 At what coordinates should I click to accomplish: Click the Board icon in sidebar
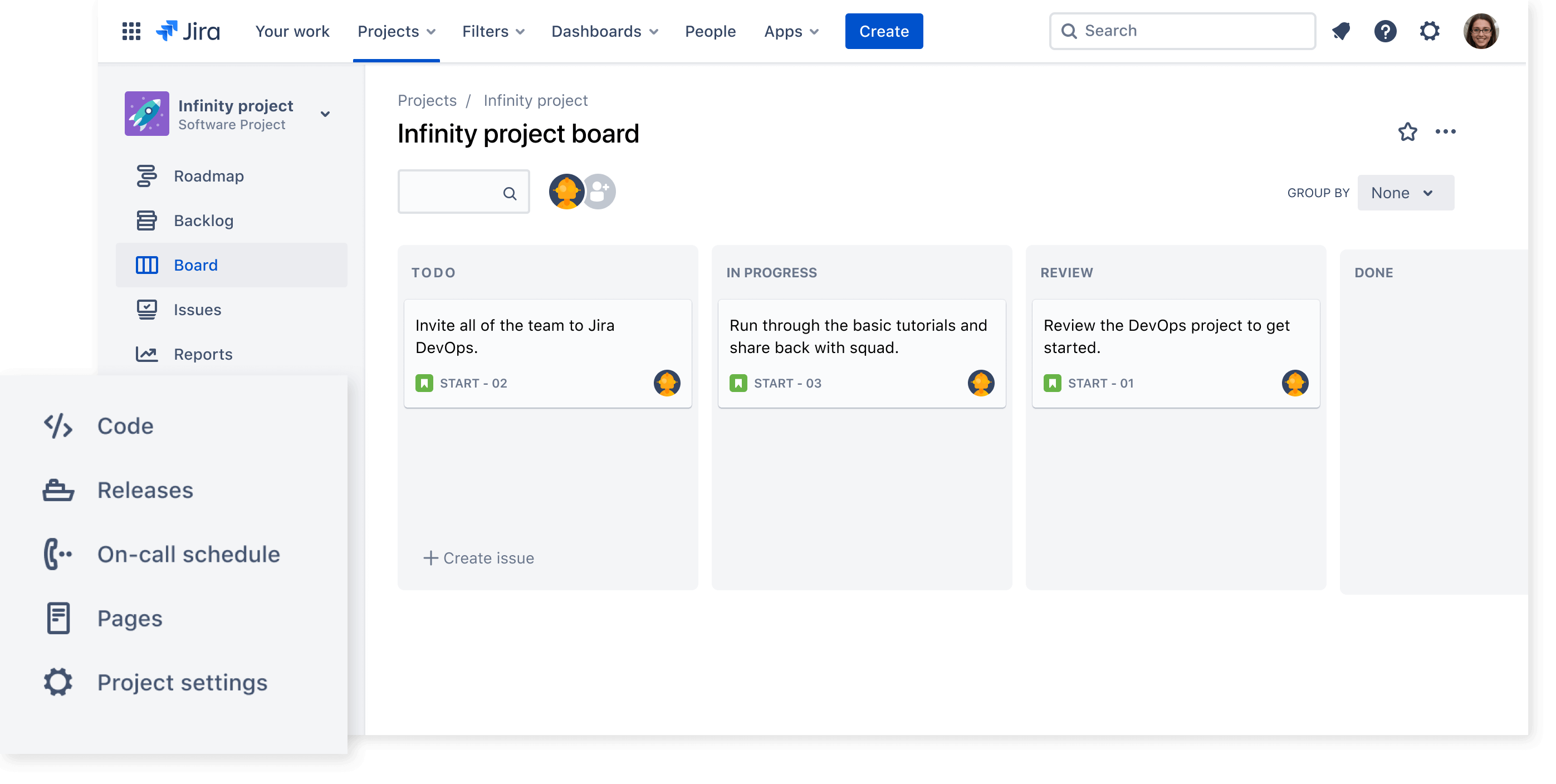click(148, 264)
